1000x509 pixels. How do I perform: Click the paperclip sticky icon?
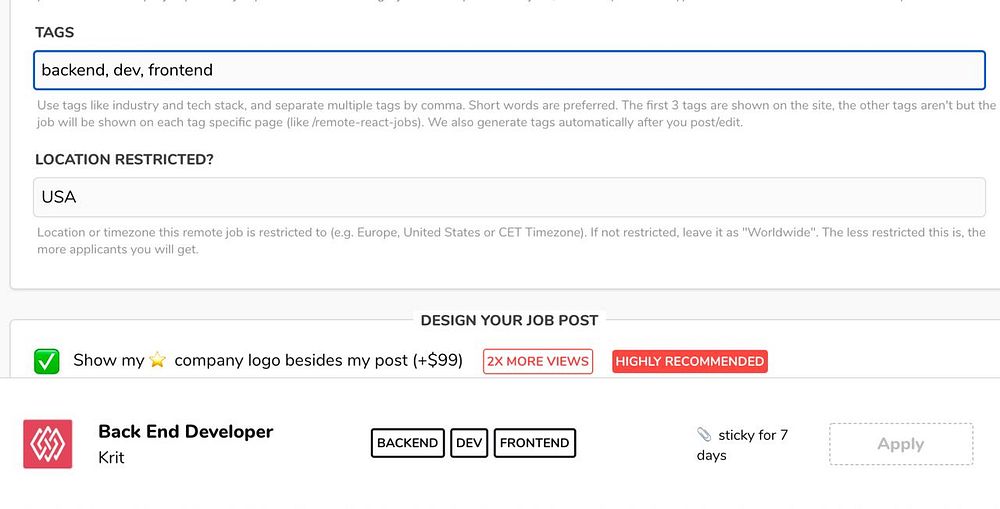(x=704, y=435)
